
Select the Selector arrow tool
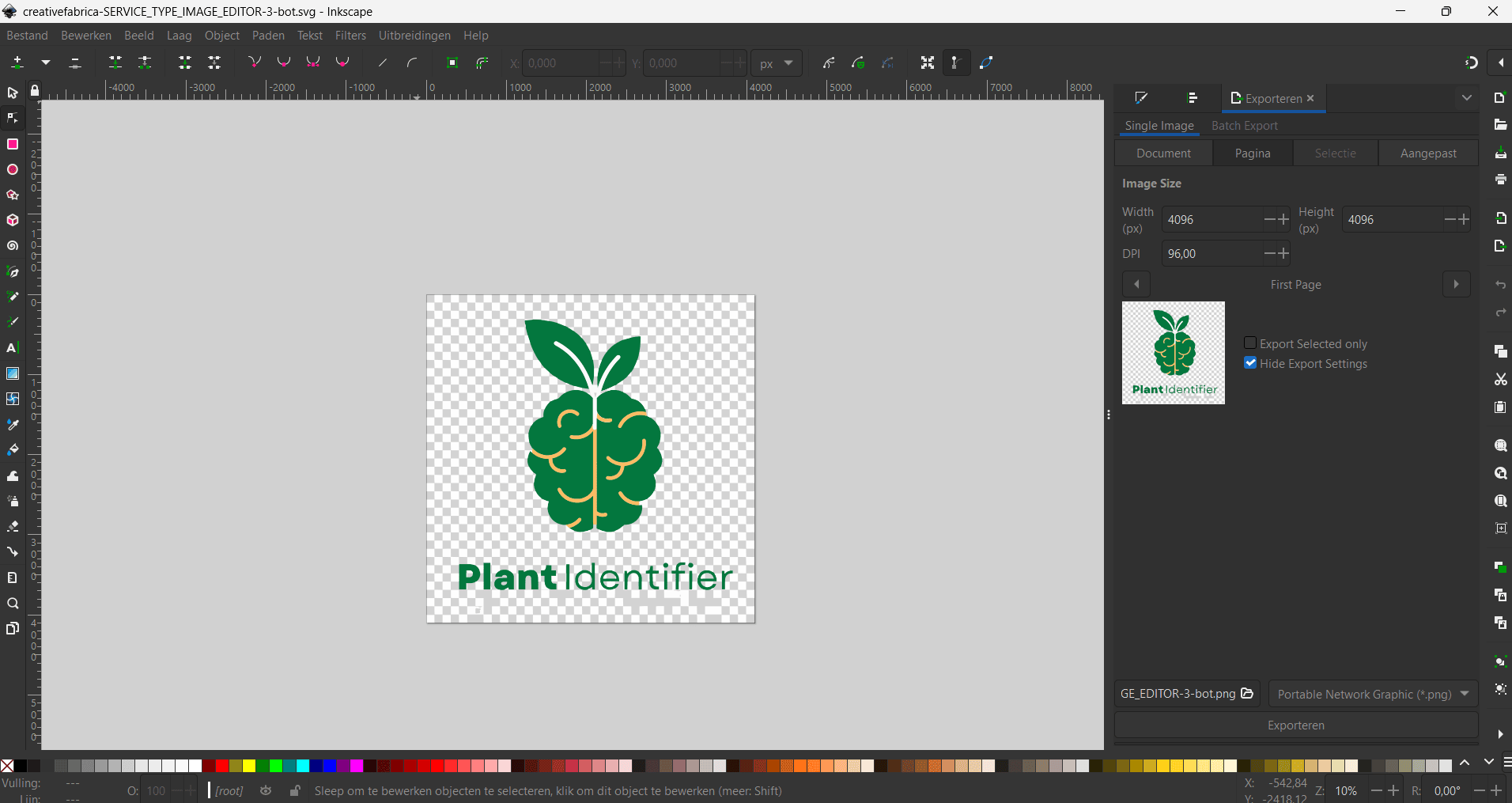[x=13, y=93]
